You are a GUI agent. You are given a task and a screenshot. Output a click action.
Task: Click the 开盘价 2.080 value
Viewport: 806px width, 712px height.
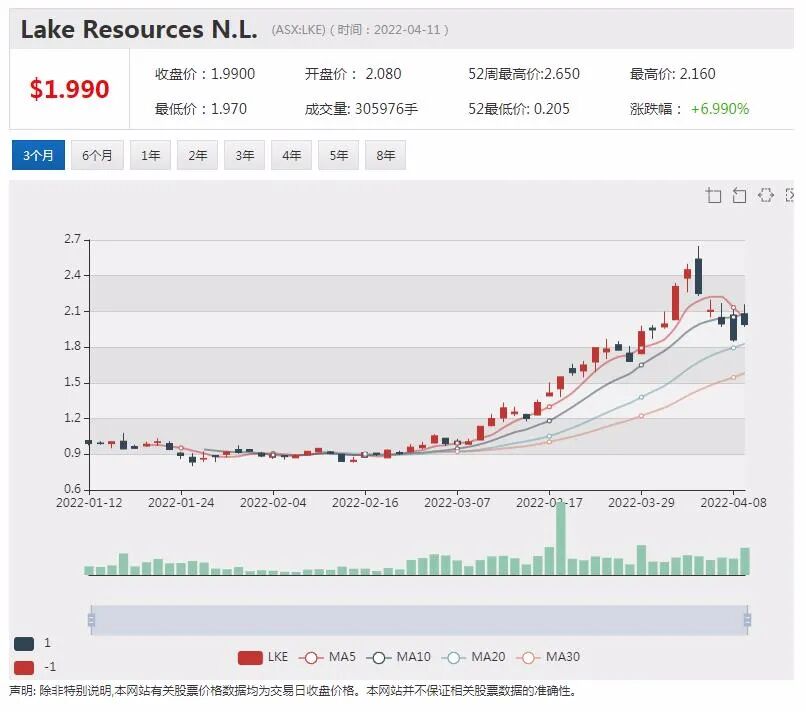click(353, 74)
